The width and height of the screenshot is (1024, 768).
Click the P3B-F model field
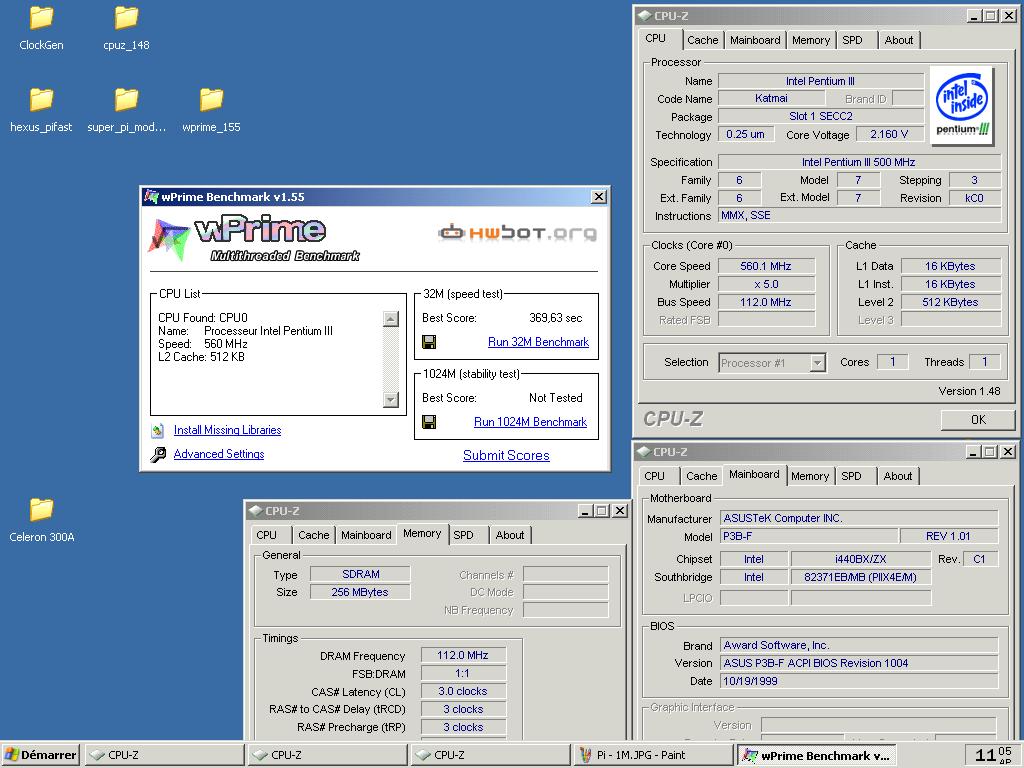pos(809,536)
